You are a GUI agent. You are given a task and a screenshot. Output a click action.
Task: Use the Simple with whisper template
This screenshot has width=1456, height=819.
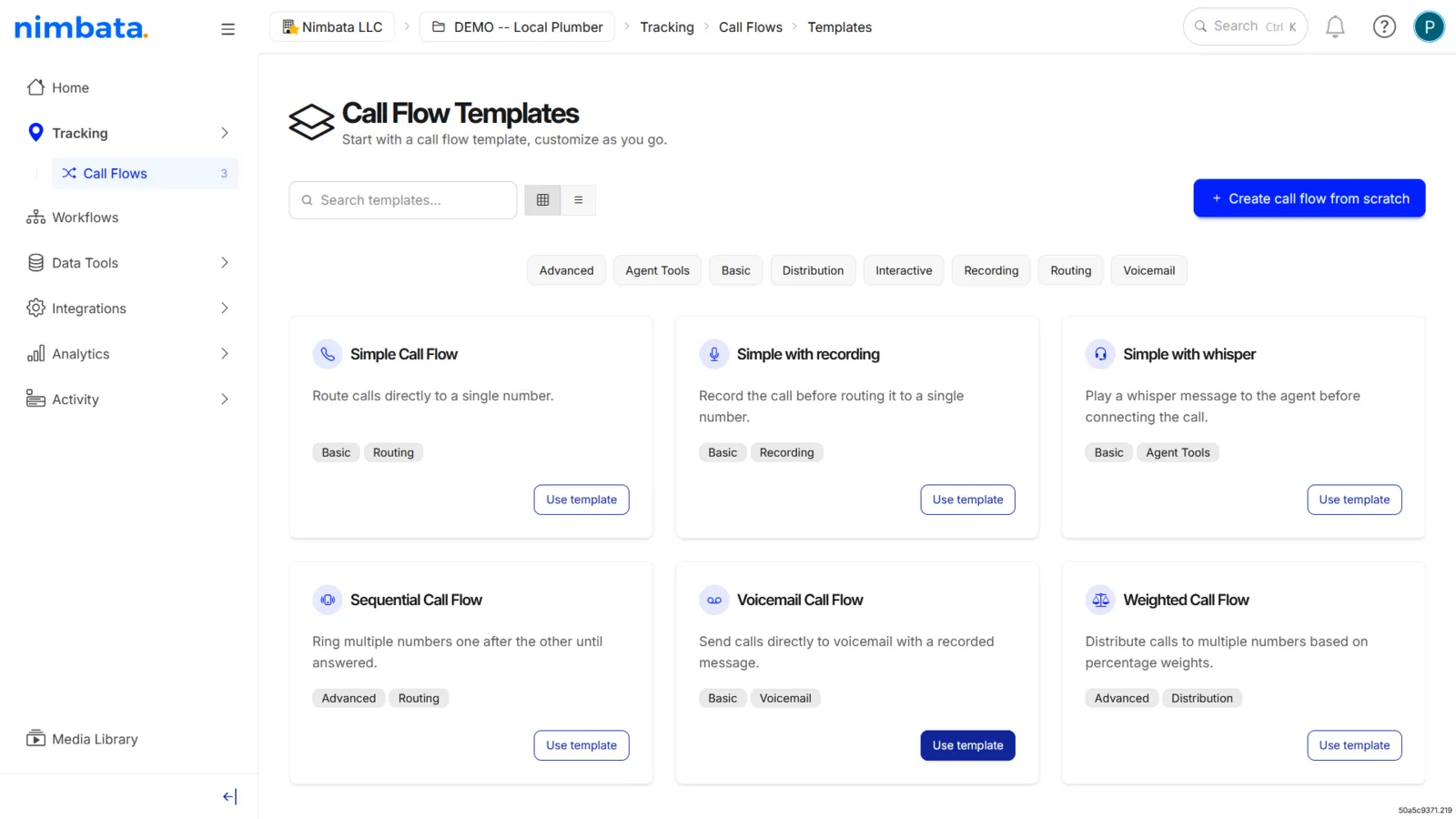pos(1354,500)
